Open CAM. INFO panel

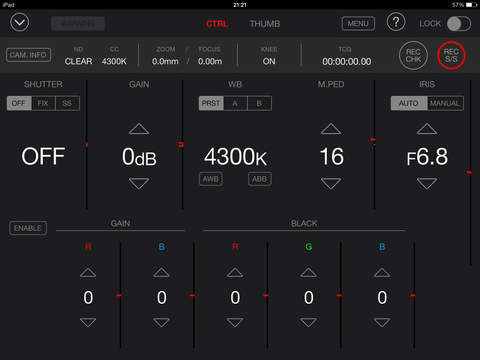pyautogui.click(x=28, y=55)
